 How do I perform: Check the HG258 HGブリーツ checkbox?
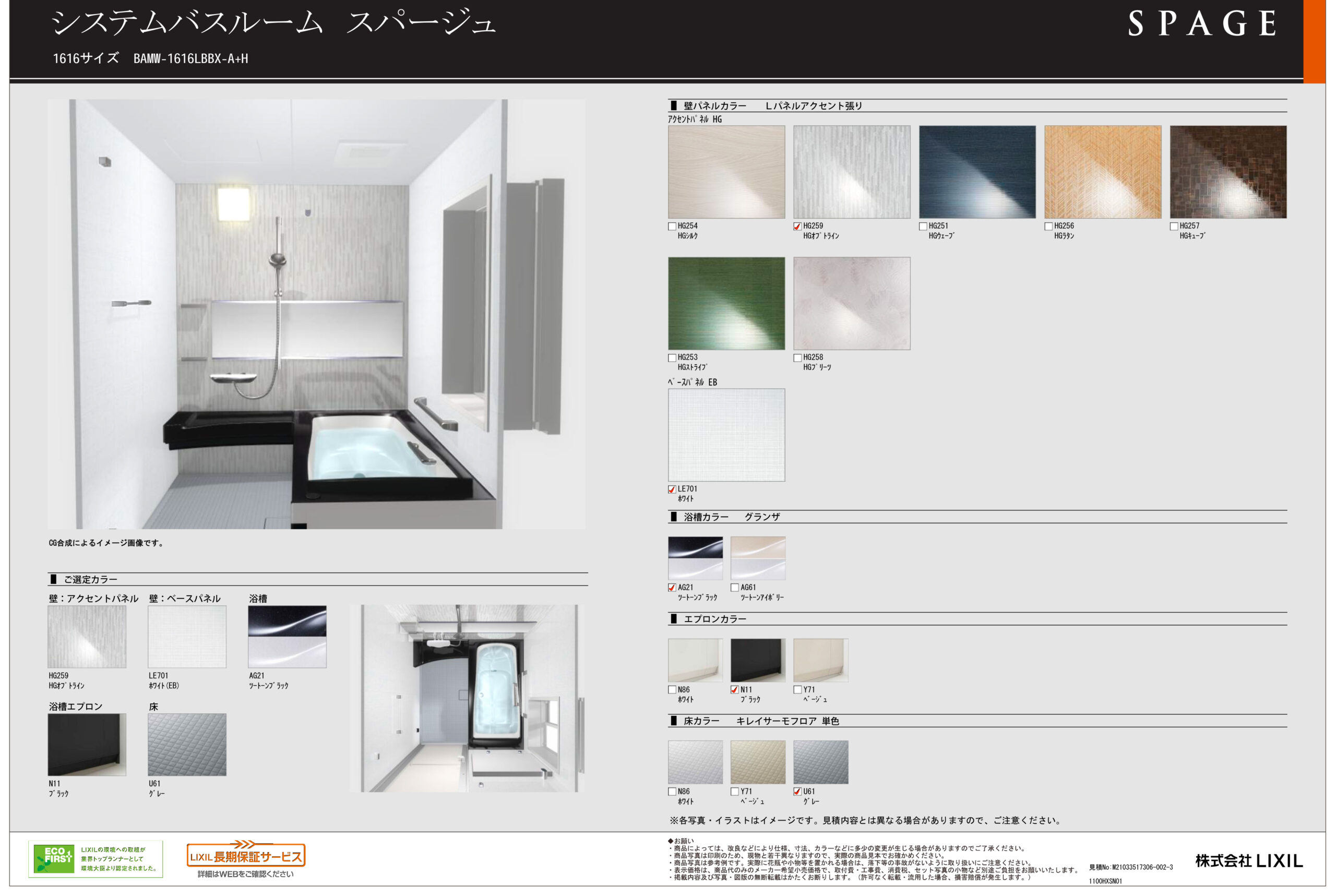797,357
